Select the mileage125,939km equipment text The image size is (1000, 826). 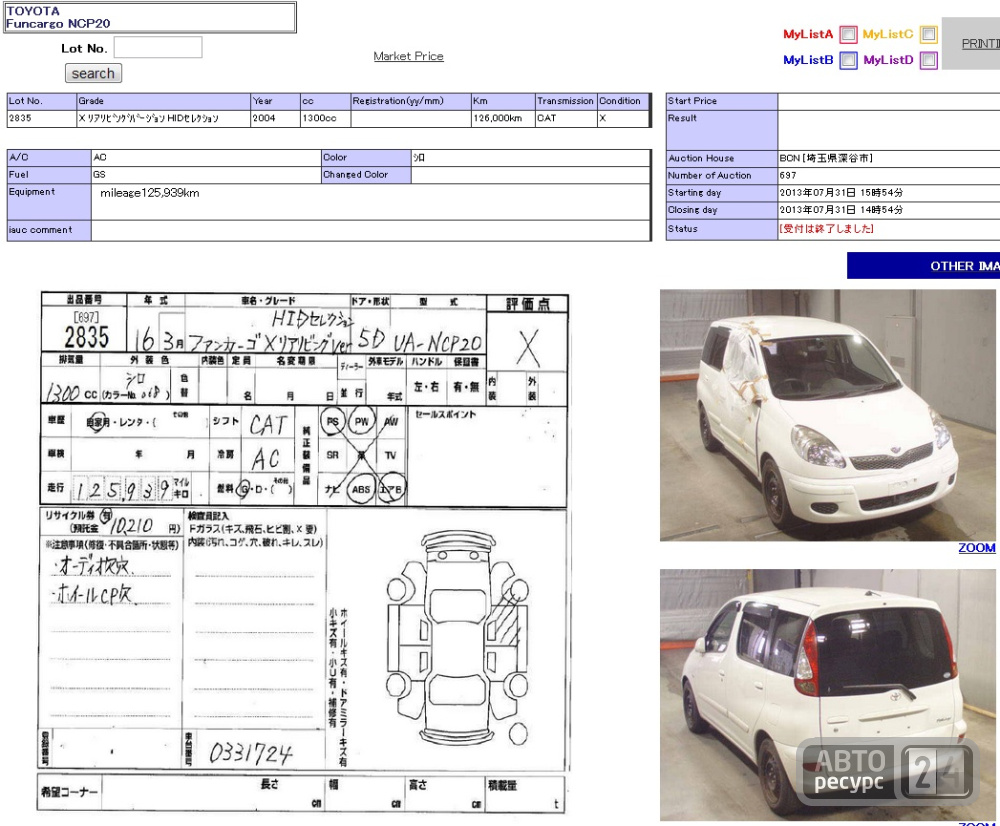(x=149, y=193)
